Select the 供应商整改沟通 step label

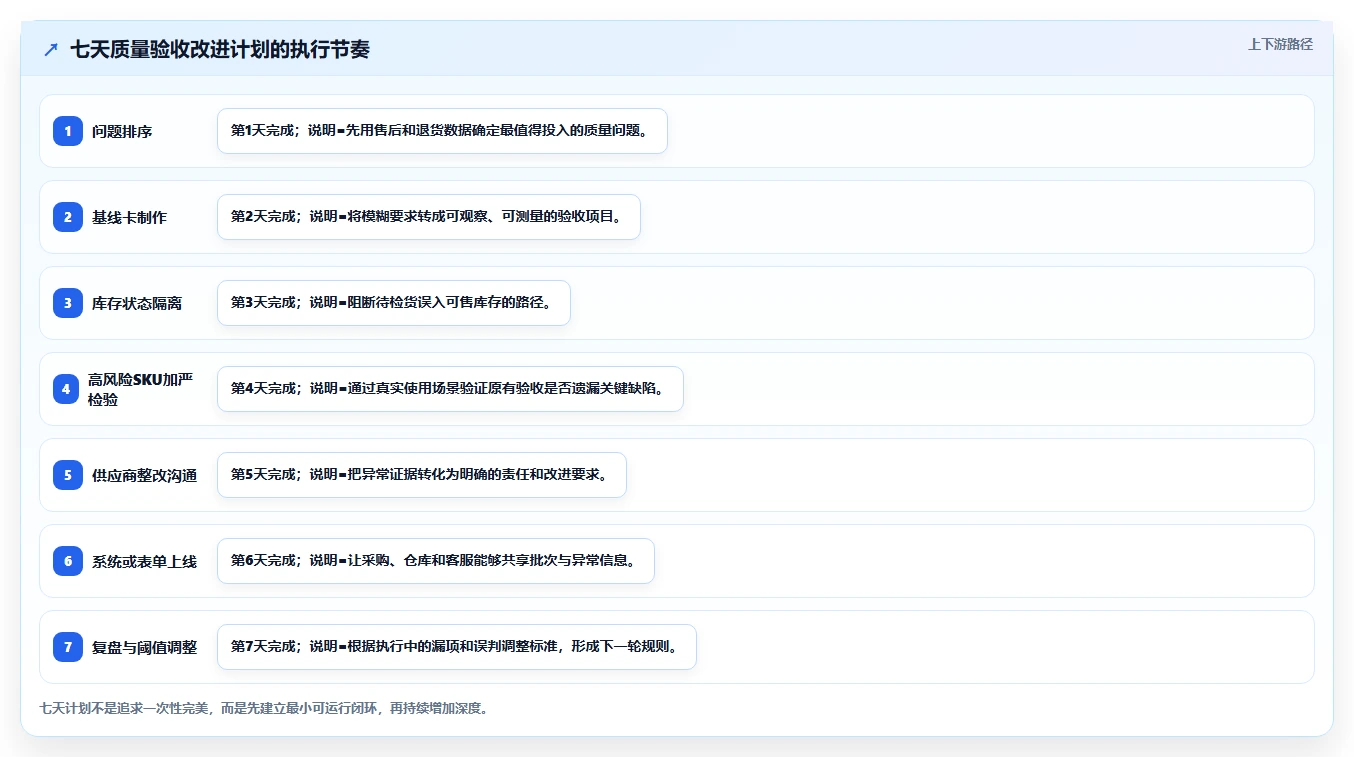coord(144,475)
